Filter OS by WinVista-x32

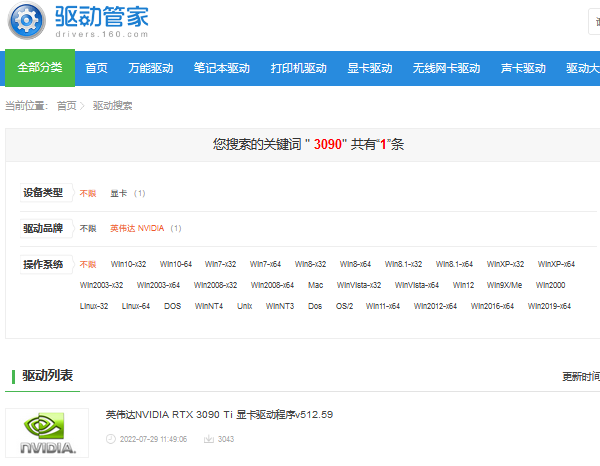(x=359, y=285)
